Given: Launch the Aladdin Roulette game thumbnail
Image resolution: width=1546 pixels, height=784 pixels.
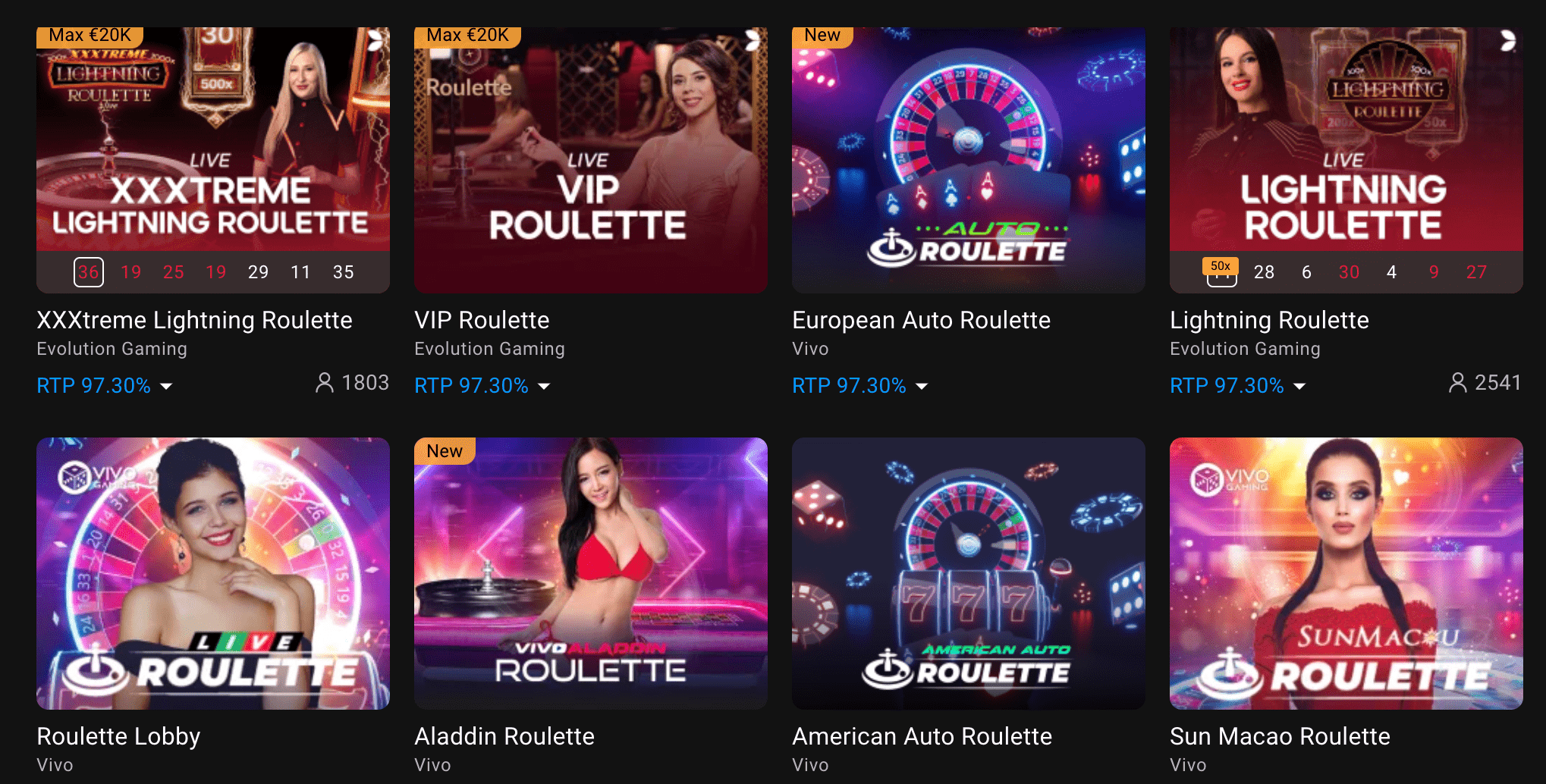Looking at the screenshot, I should click(590, 573).
